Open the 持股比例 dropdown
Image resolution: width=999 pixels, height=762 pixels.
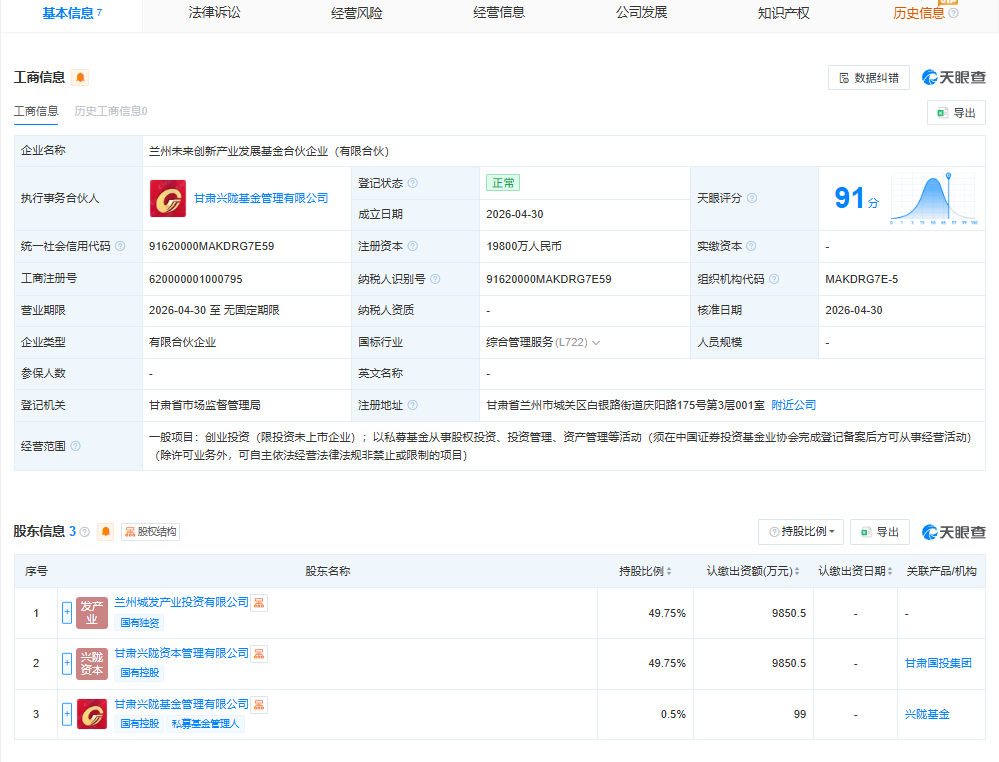pos(801,532)
